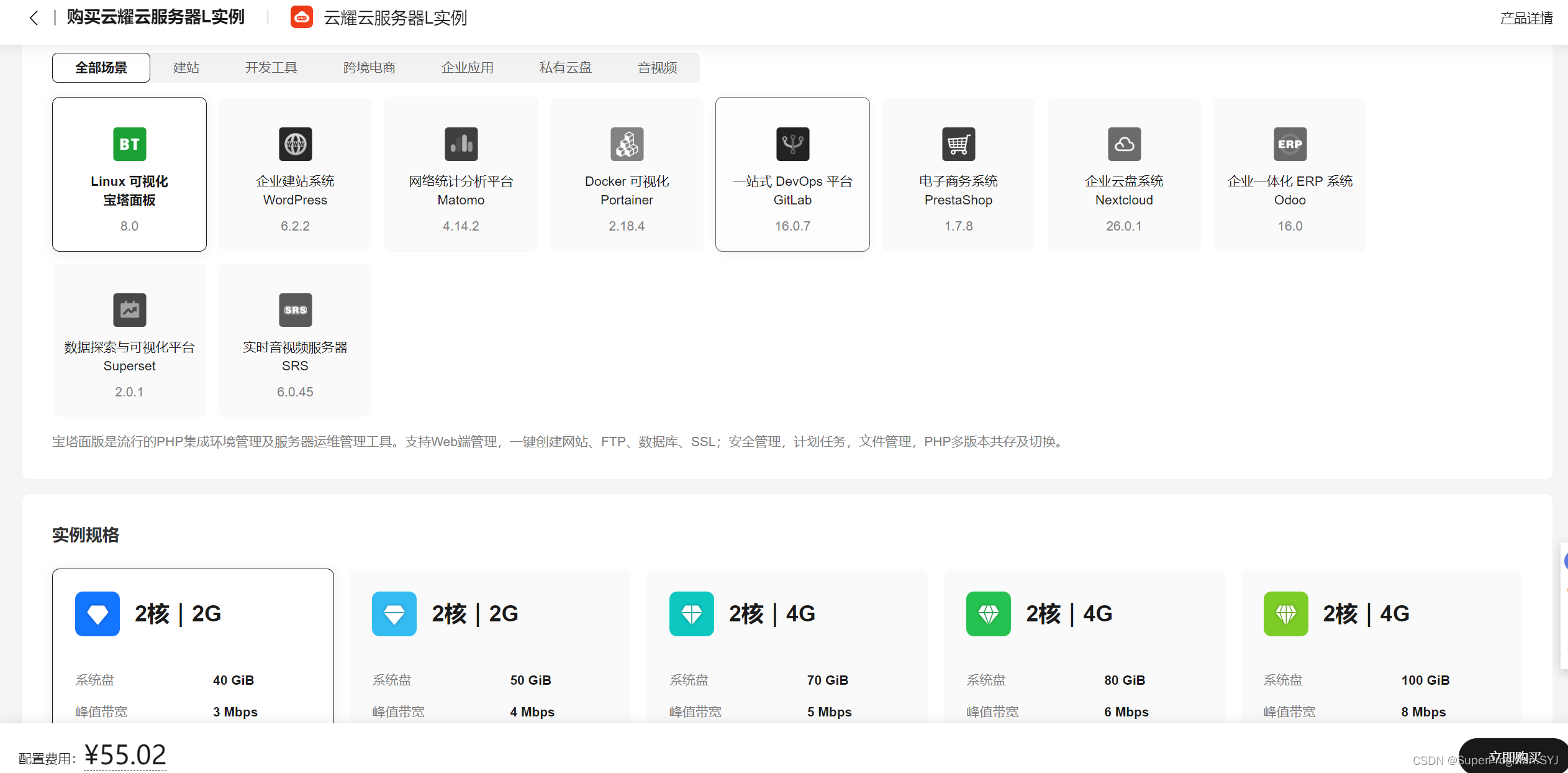This screenshot has width=1568, height=773.
Task: Go back using the left arrow
Action: (x=34, y=18)
